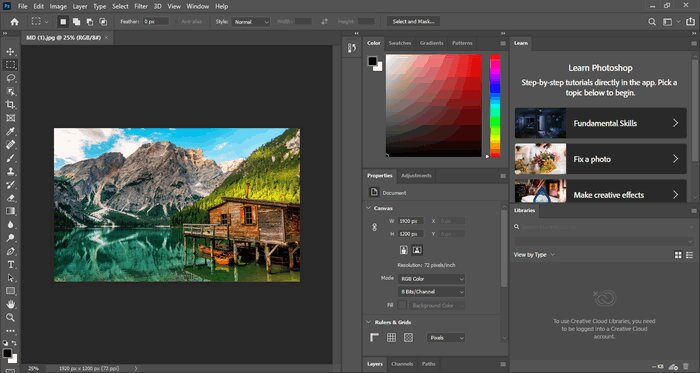Select the History Brush tool
This screenshot has width=700, height=373.
pos(10,185)
